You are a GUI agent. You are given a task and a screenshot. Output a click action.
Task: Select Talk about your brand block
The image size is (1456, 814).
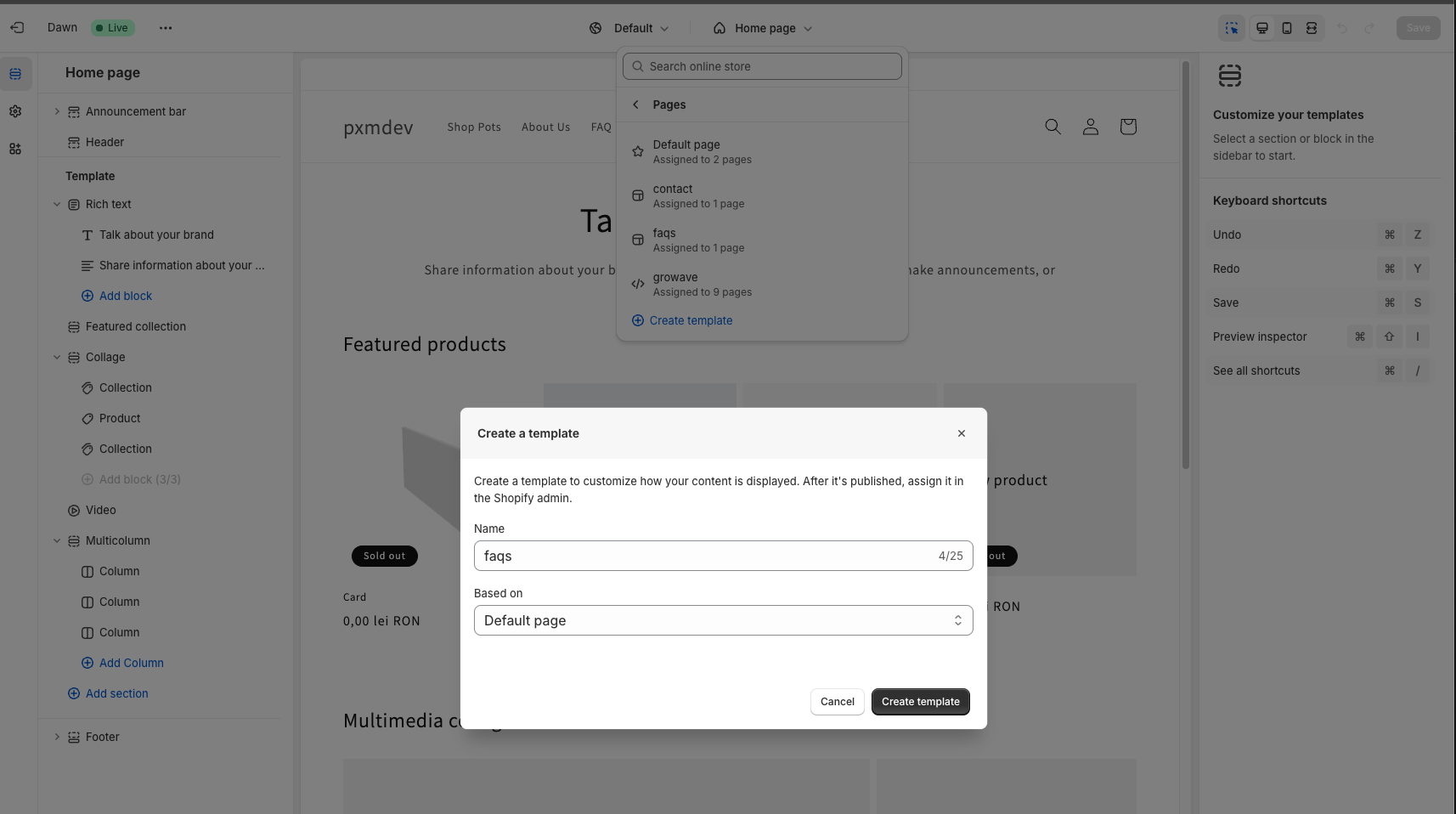[x=156, y=235]
